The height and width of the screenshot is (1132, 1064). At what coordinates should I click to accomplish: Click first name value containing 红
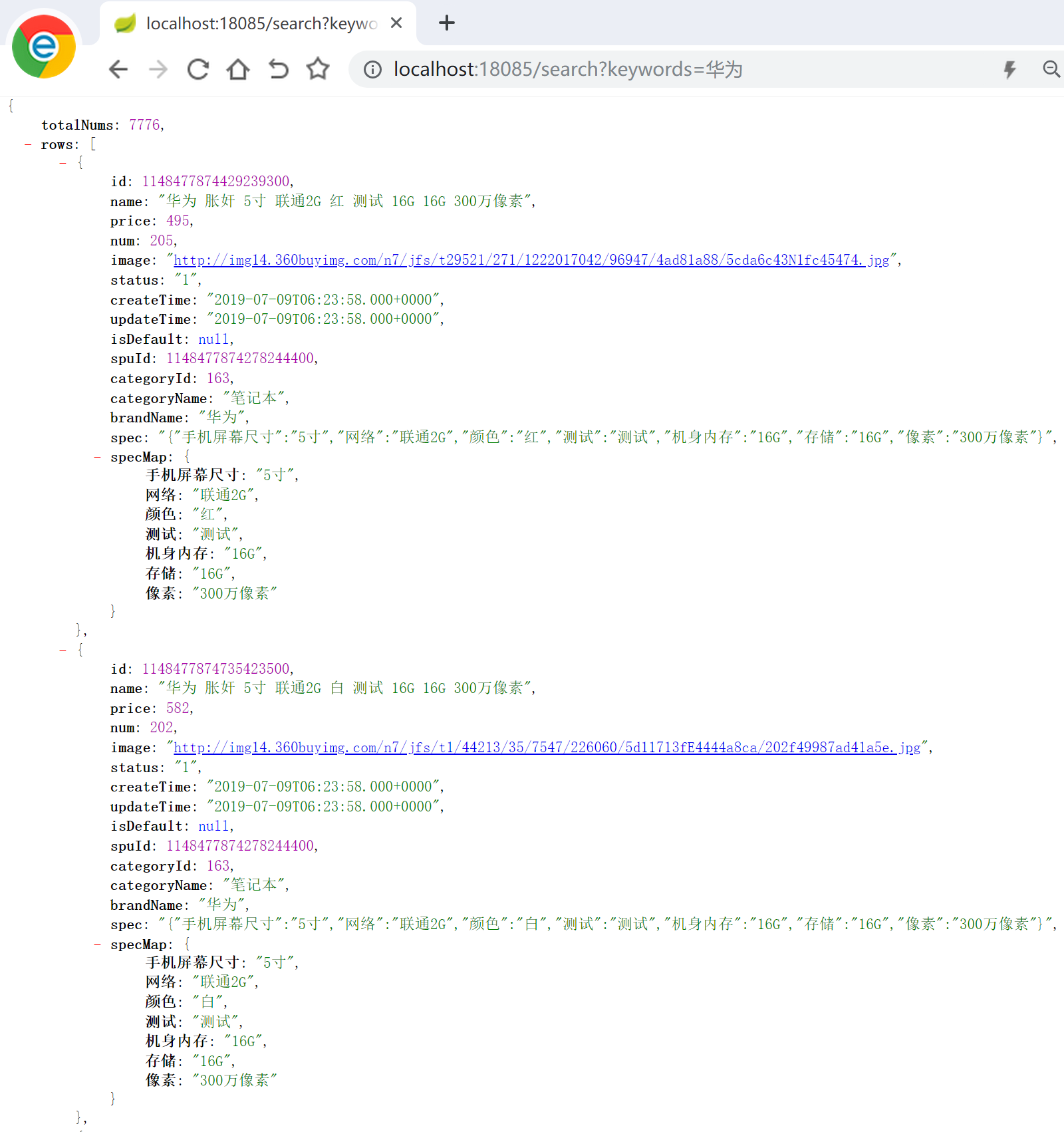345,201
